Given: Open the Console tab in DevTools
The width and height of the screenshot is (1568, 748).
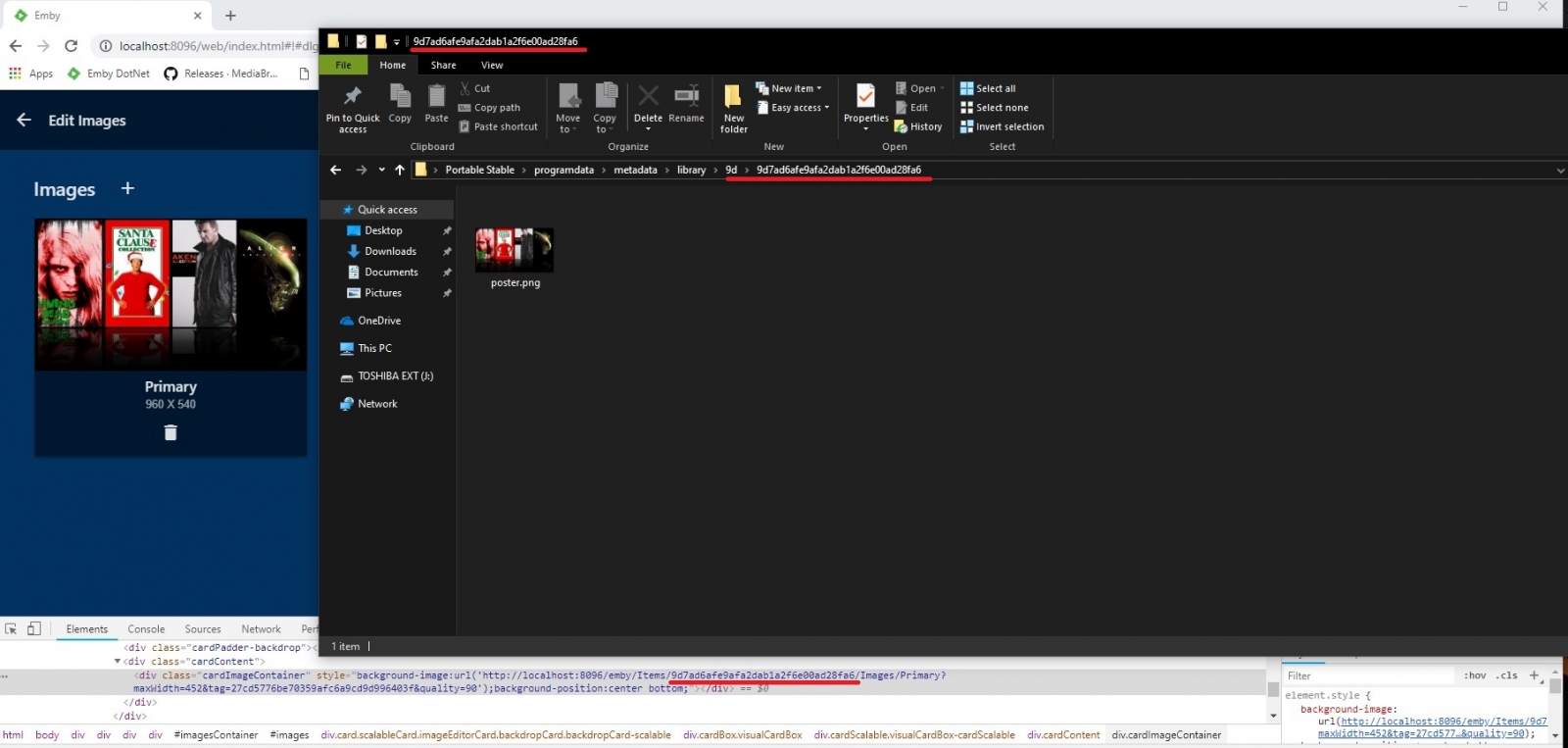Looking at the screenshot, I should point(146,629).
